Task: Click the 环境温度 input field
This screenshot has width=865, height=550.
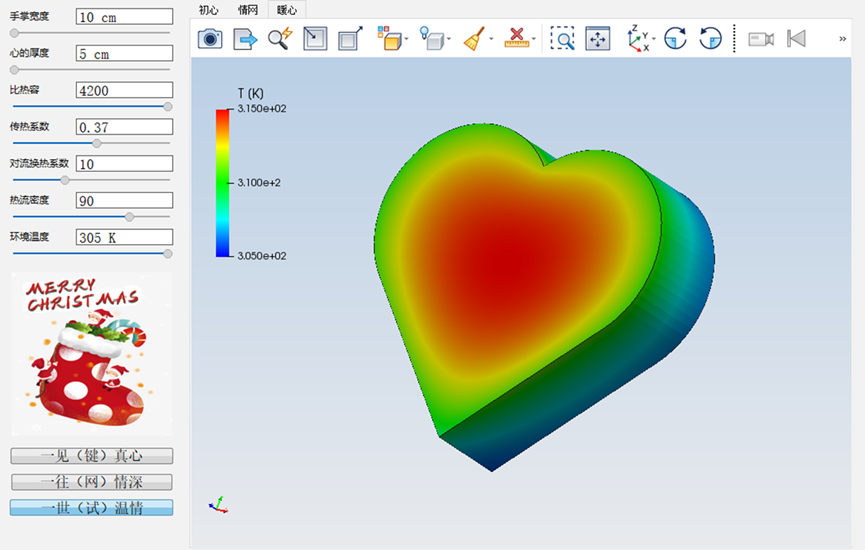Action: (124, 238)
